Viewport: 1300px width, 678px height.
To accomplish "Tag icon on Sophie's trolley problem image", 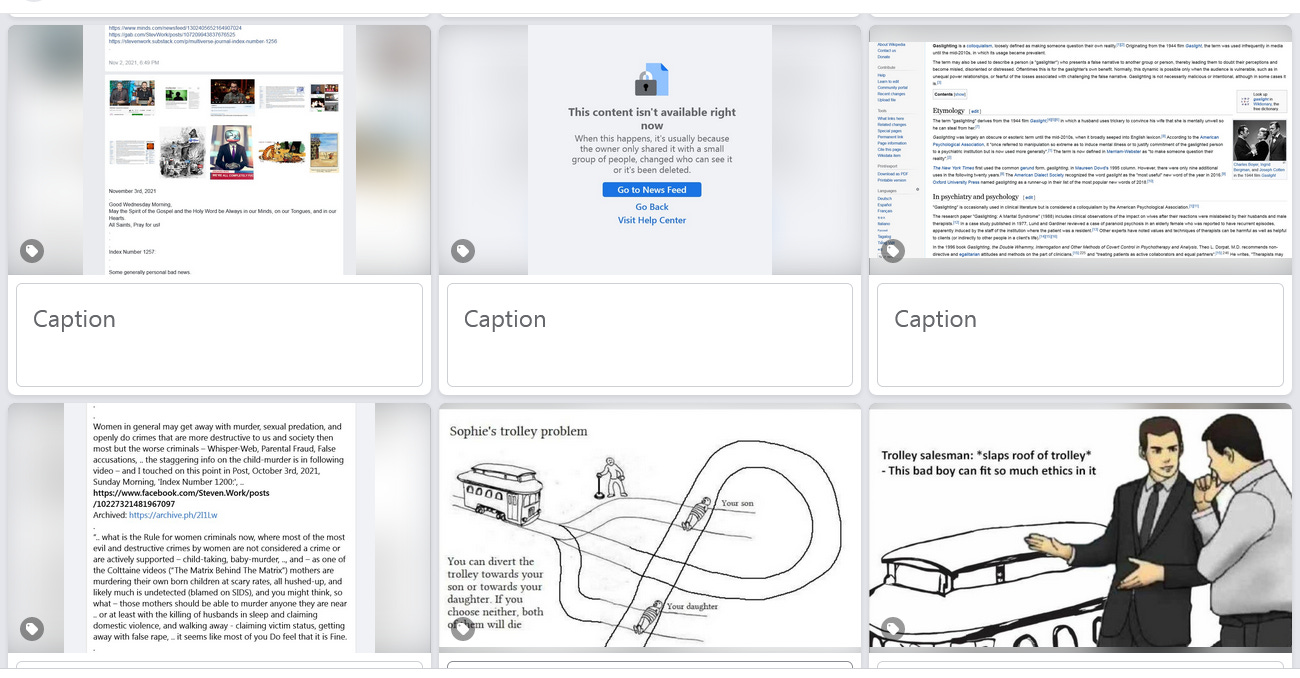I will pos(462,629).
